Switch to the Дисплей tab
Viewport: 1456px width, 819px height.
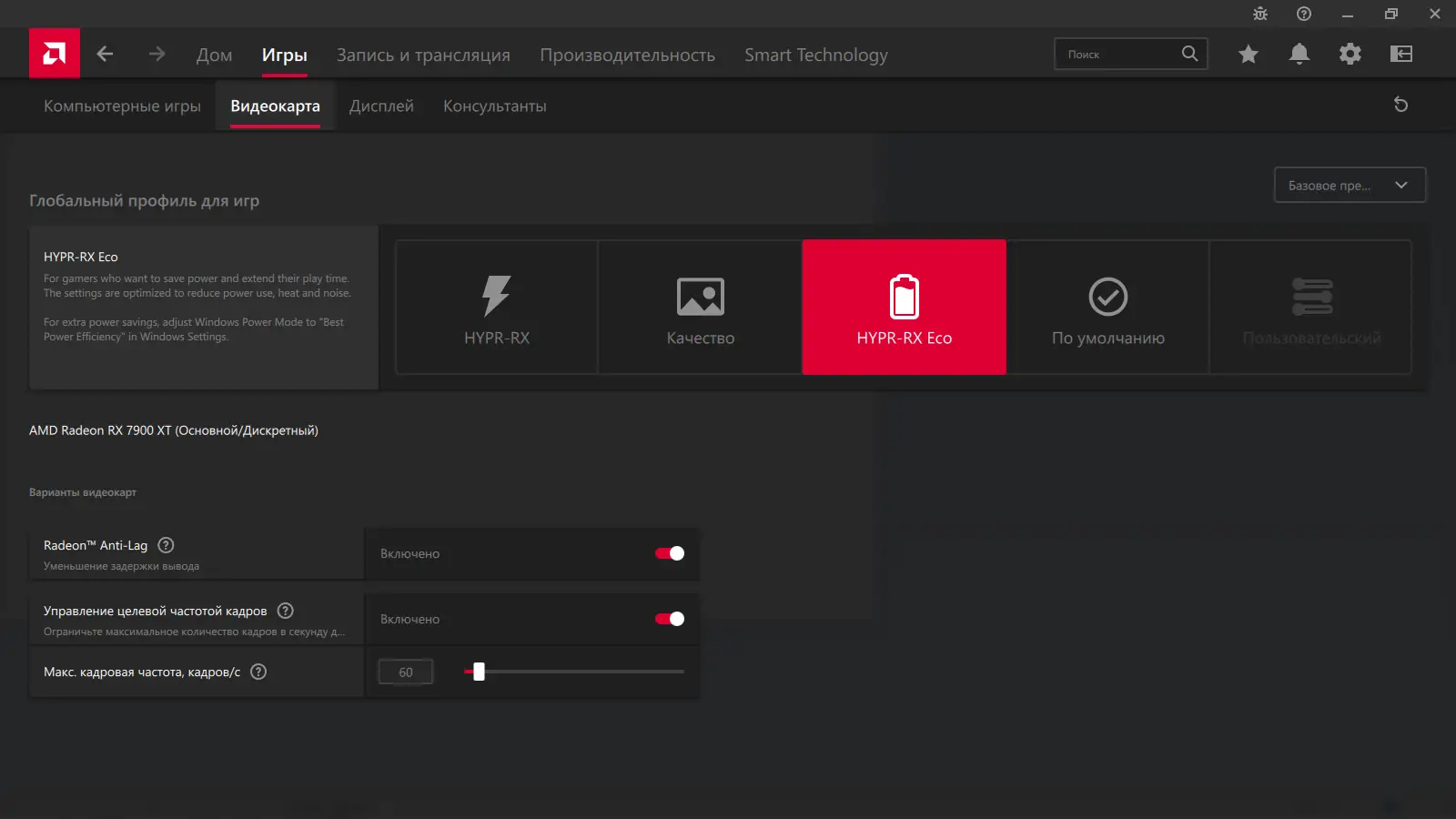pyautogui.click(x=381, y=106)
